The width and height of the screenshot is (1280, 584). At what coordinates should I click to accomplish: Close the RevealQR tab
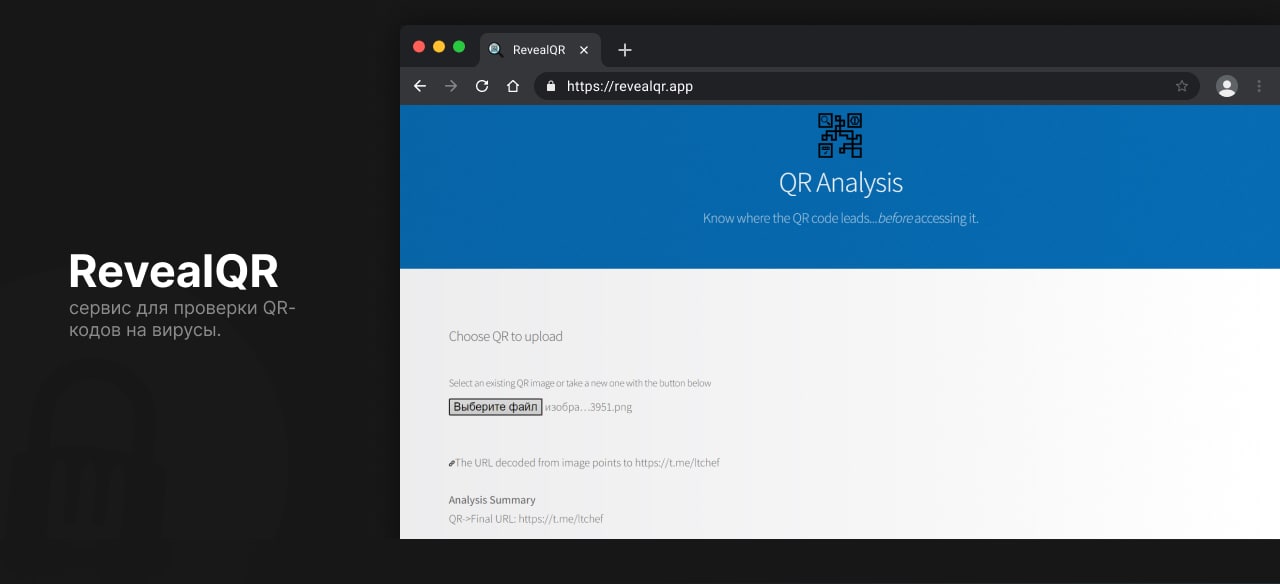pyautogui.click(x=584, y=50)
